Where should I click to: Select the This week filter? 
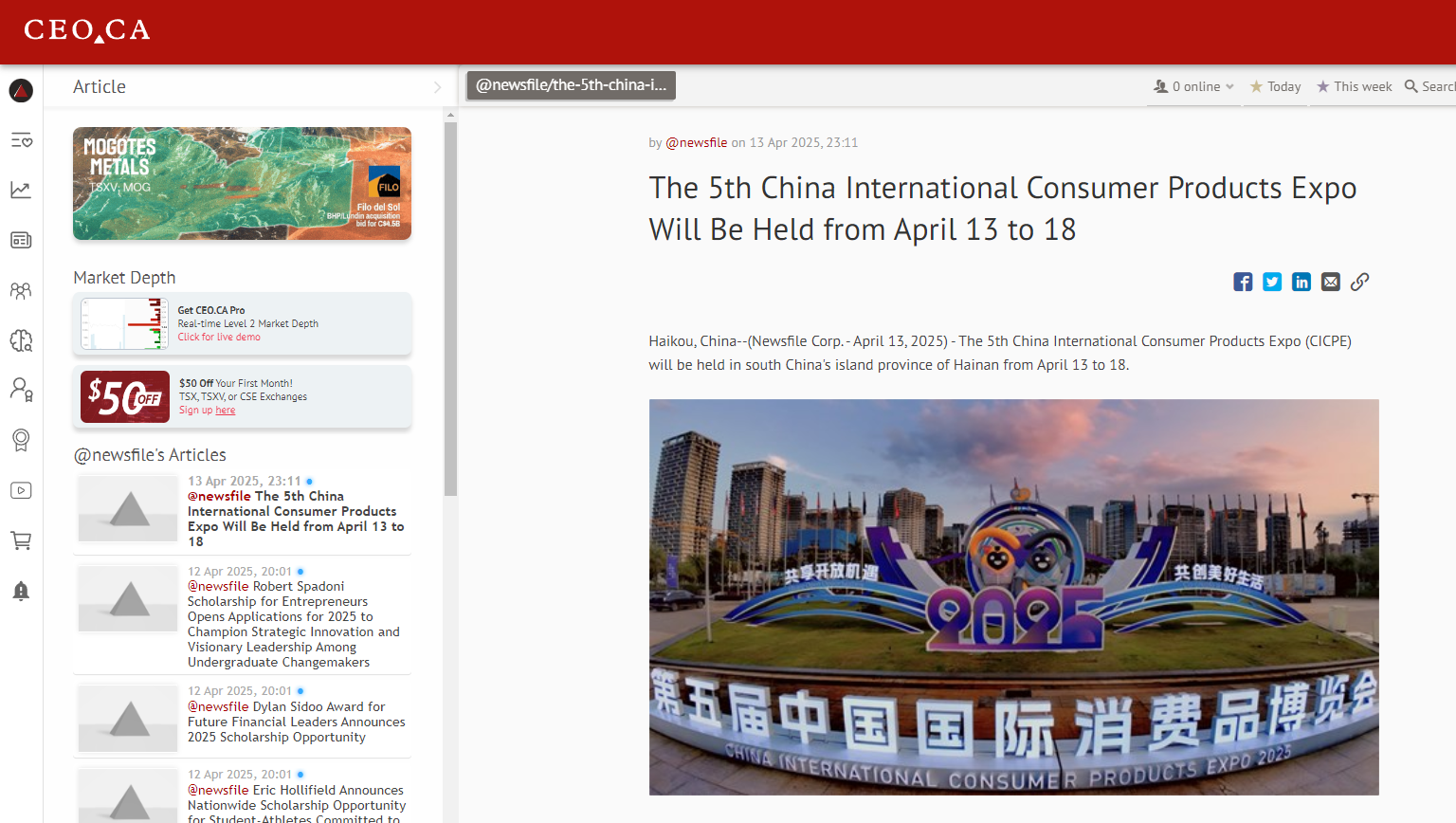[x=1354, y=86]
